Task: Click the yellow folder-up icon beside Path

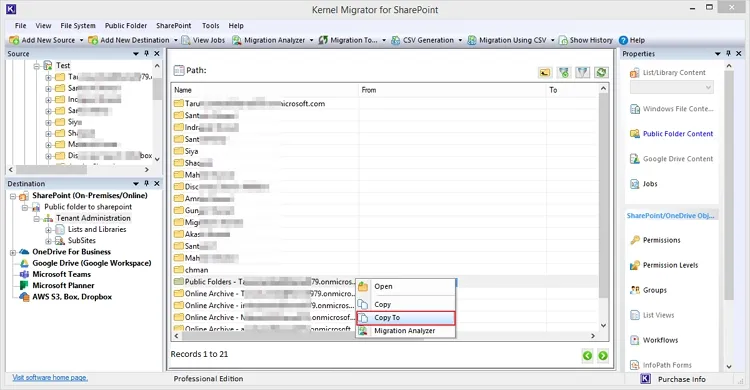Action: 545,72
